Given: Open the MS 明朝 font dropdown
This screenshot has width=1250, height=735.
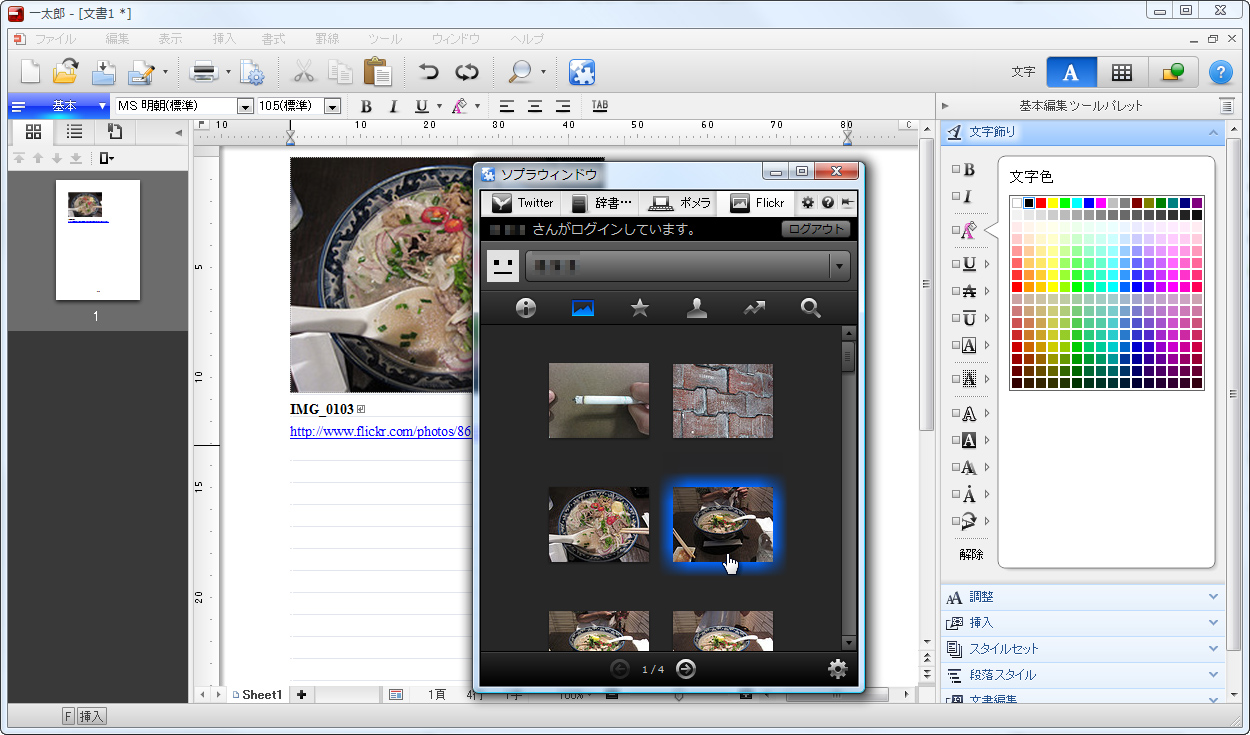Looking at the screenshot, I should pos(245,106).
